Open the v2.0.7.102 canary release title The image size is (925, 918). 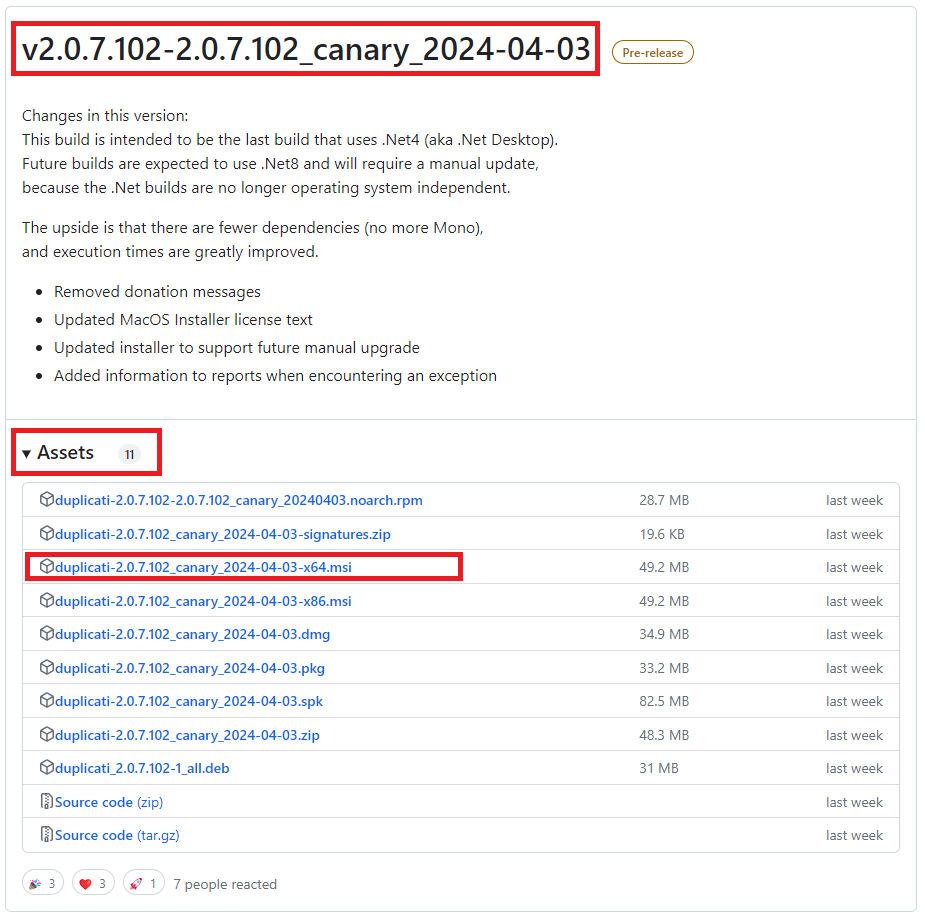[306, 49]
